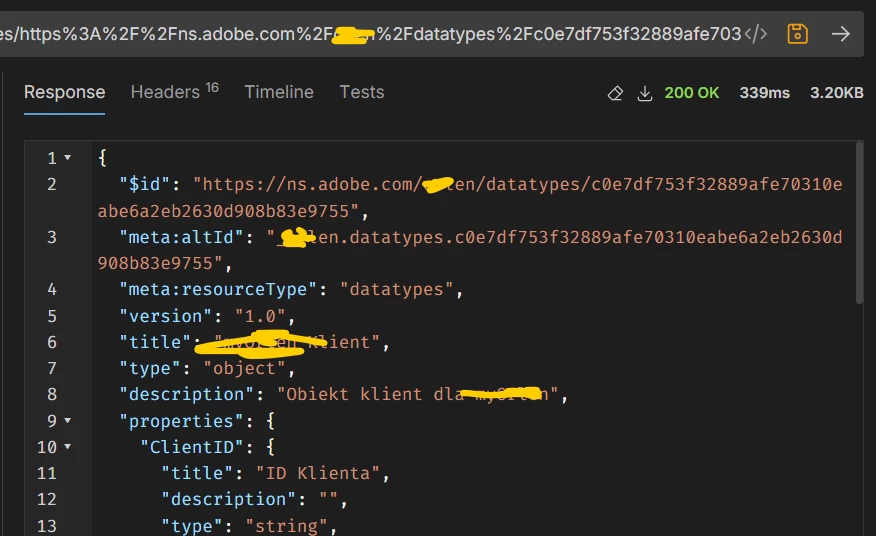Click the 3.20KB response size
Image resolution: width=876 pixels, height=536 pixels.
(x=837, y=93)
